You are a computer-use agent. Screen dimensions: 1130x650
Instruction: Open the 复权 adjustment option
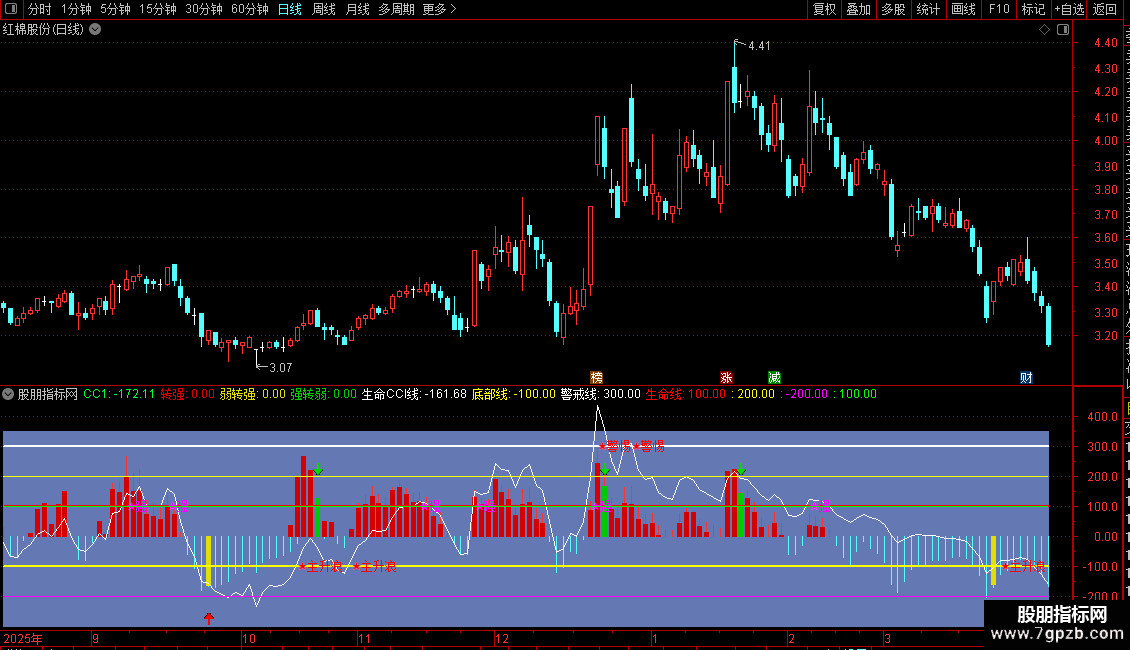pos(824,9)
